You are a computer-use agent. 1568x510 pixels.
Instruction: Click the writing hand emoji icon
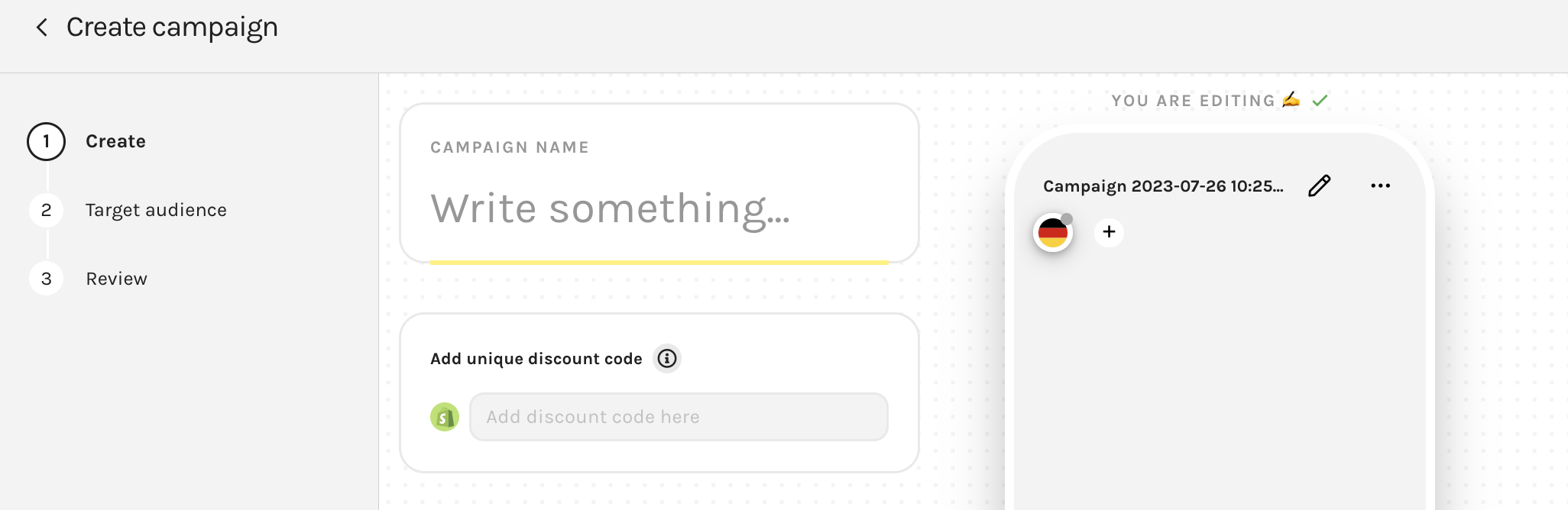(x=1291, y=99)
